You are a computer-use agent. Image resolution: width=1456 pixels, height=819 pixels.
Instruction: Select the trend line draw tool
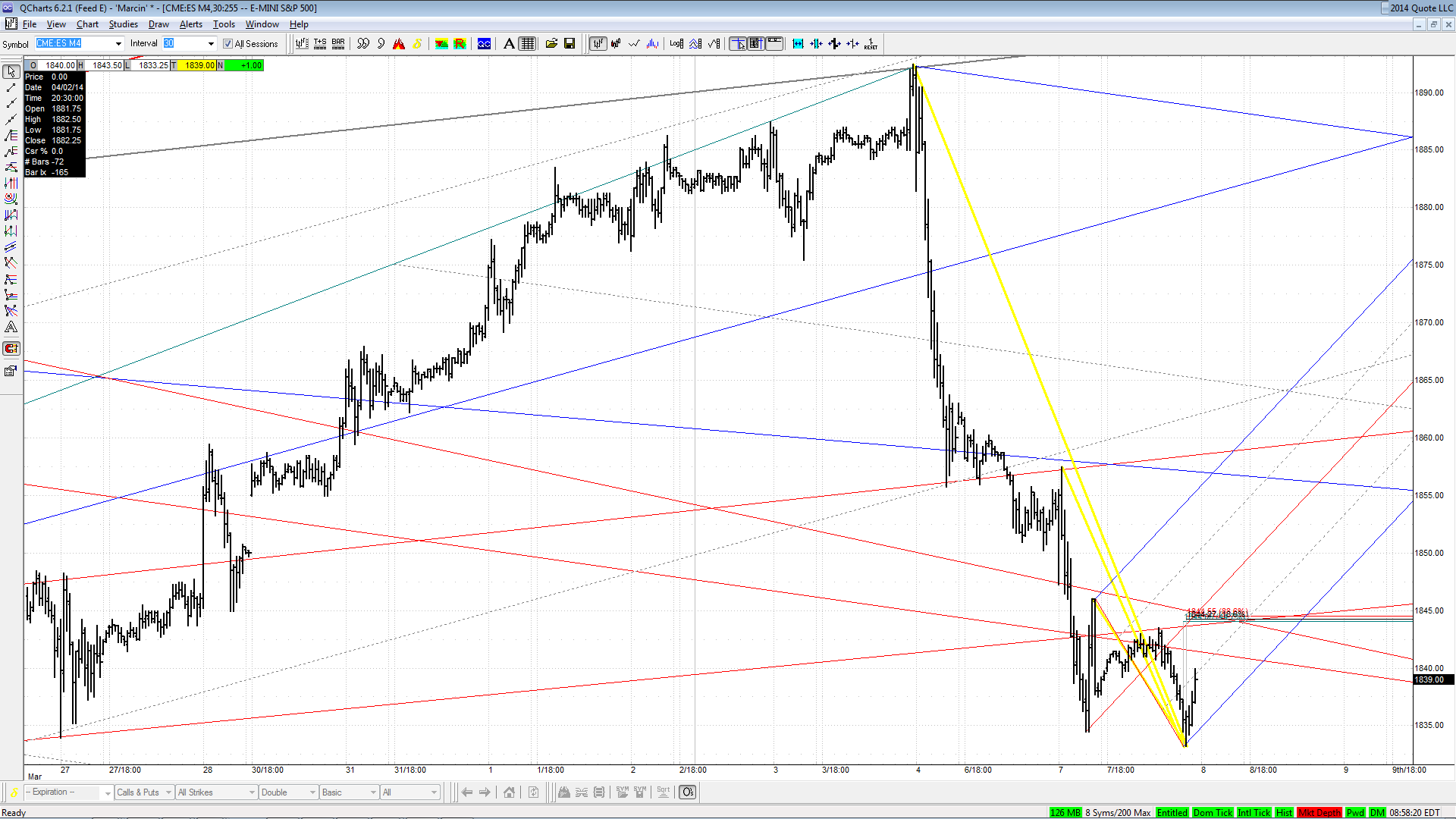(x=11, y=88)
